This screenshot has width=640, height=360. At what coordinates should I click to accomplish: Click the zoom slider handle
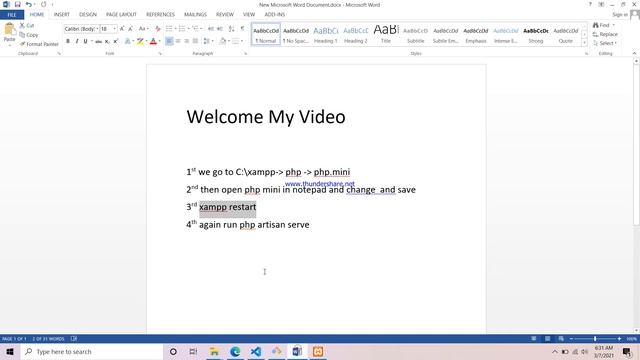(x=595, y=339)
